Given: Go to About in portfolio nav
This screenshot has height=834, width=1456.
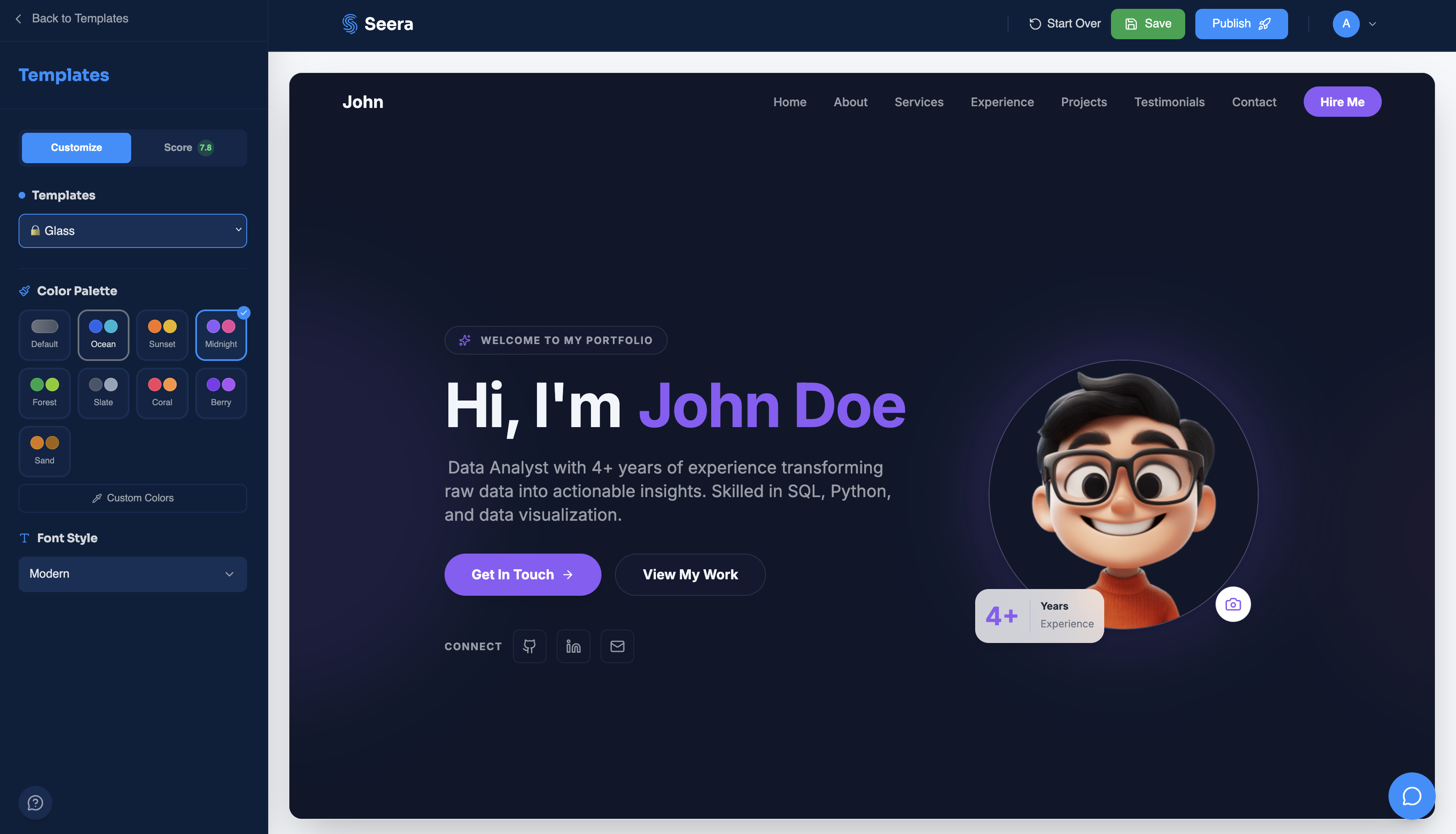Looking at the screenshot, I should pos(850,102).
